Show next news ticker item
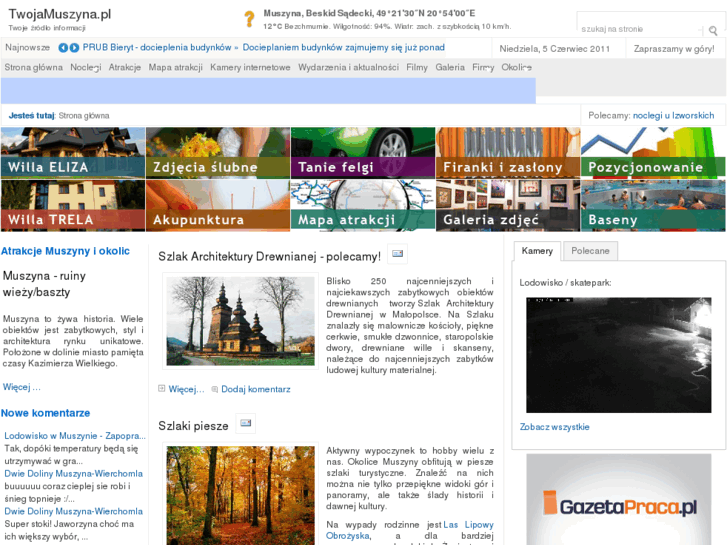 [74, 48]
